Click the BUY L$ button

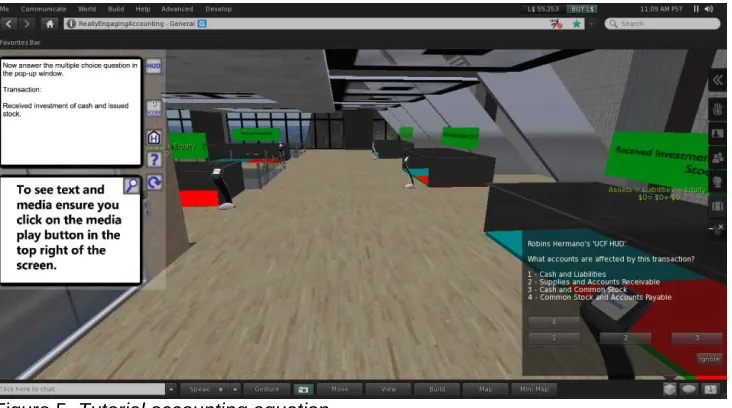[582, 9]
